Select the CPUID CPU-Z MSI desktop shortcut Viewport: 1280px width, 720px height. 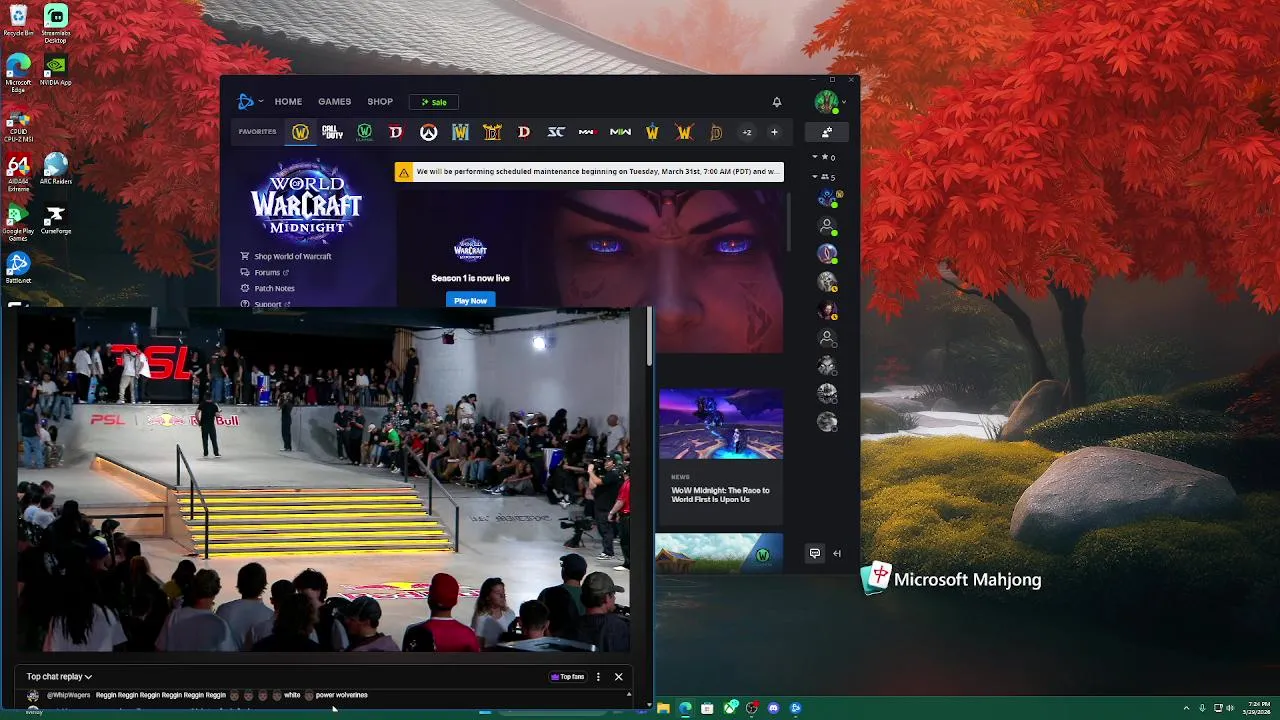coord(18,123)
